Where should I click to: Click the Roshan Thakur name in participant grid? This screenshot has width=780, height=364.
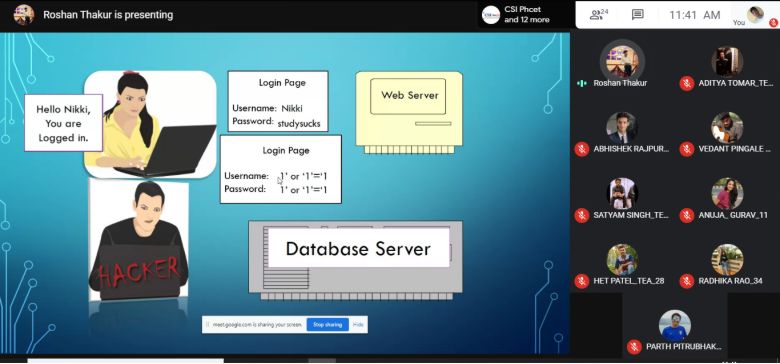(620, 83)
